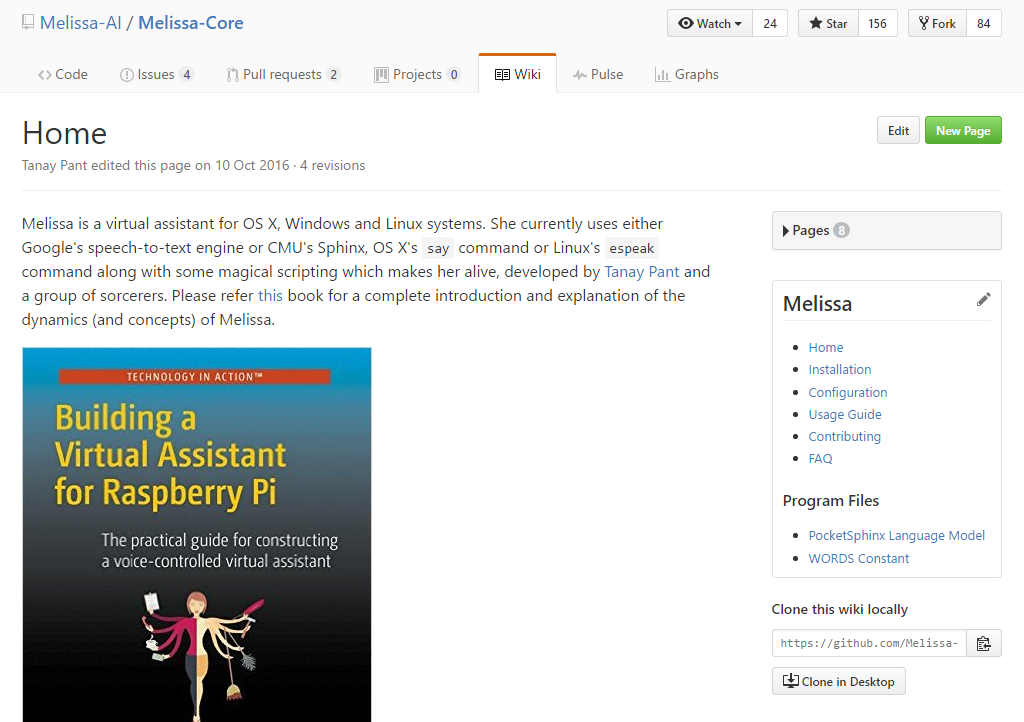
Task: Click the Edit button for the wiki page
Action: (898, 131)
